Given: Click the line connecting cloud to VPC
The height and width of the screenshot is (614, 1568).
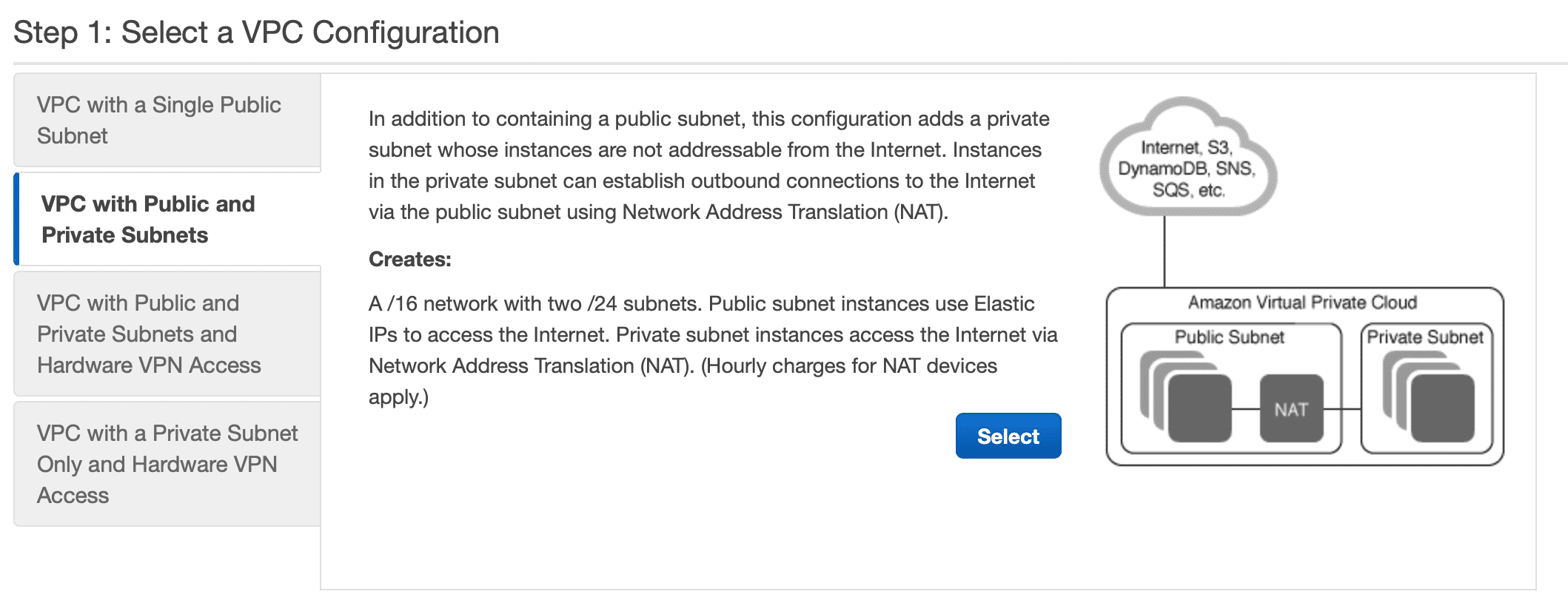Looking at the screenshot, I should 1165,252.
